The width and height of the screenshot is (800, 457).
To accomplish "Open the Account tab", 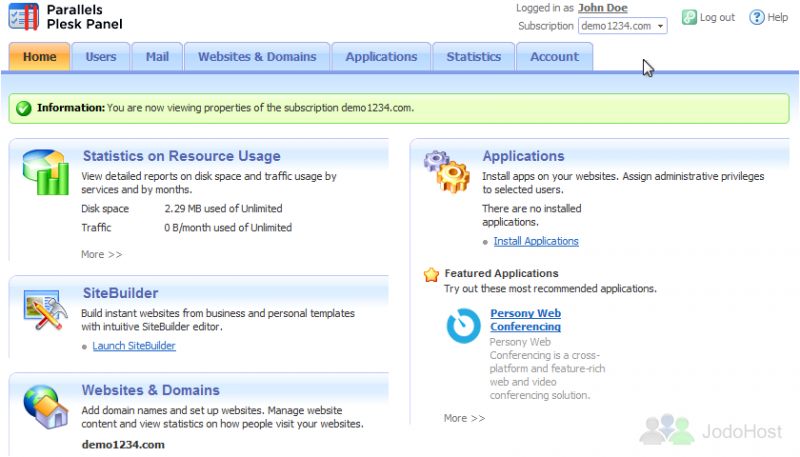I will 555,57.
